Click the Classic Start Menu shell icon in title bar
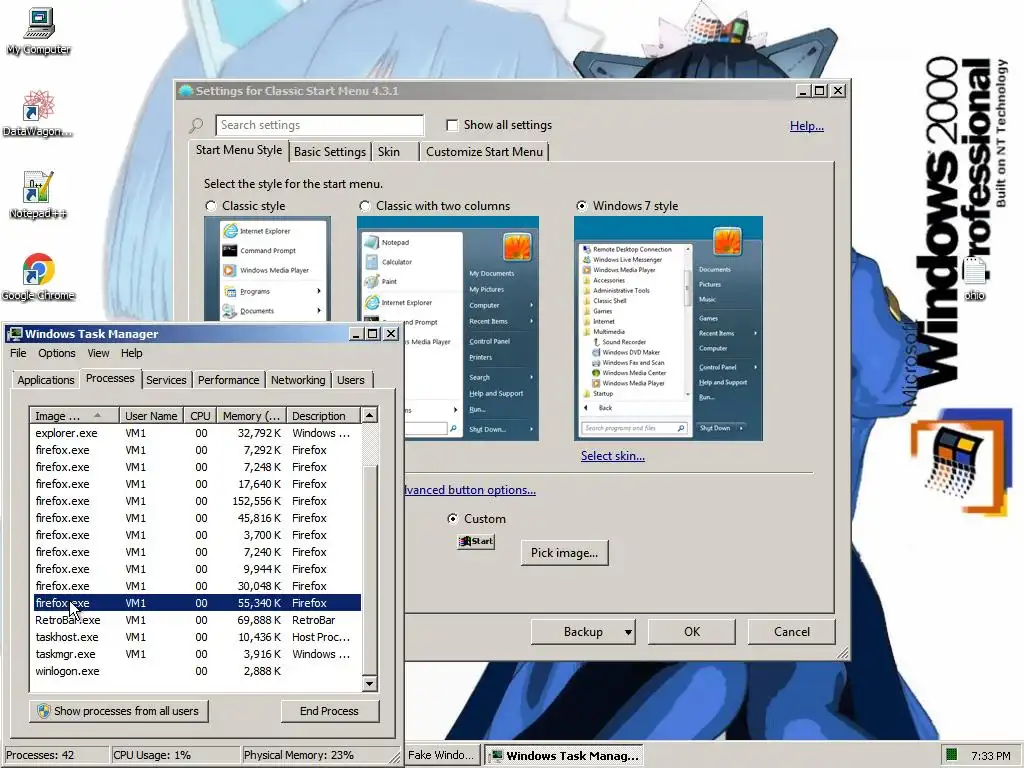1024x768 pixels. tap(185, 91)
